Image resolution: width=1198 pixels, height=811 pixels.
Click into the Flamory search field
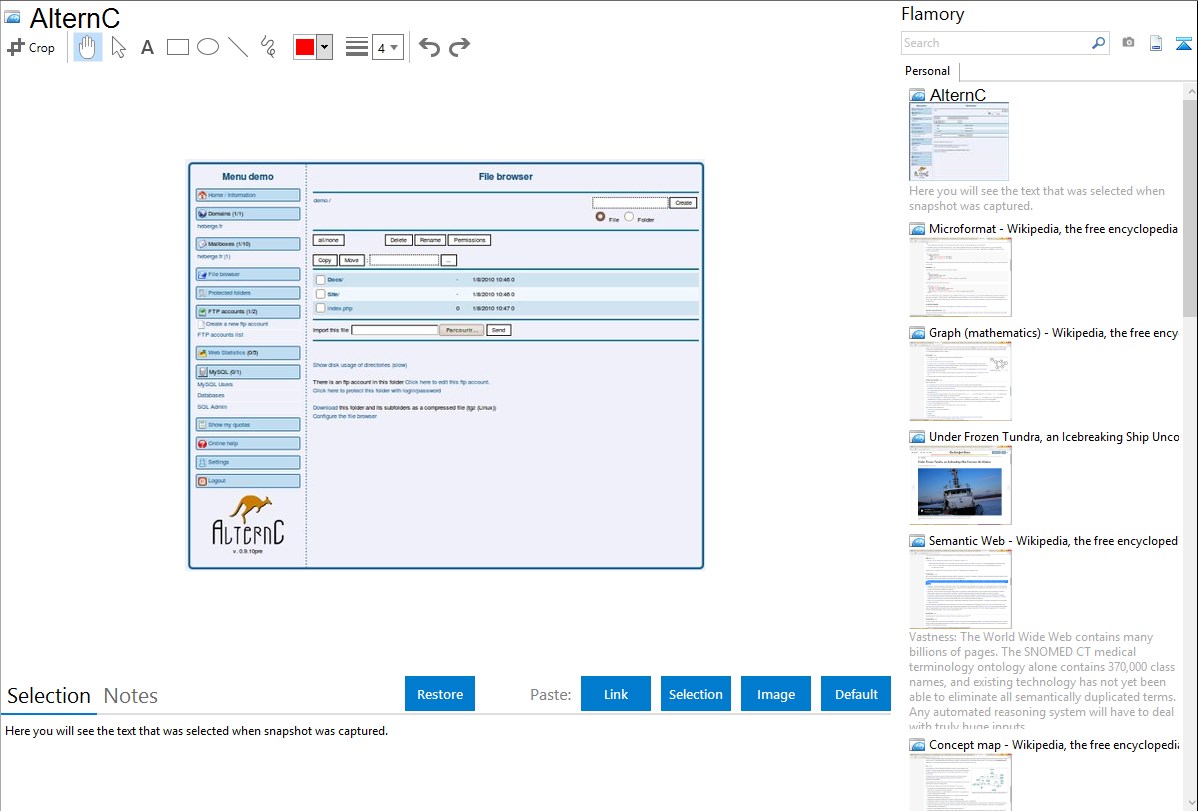(995, 43)
